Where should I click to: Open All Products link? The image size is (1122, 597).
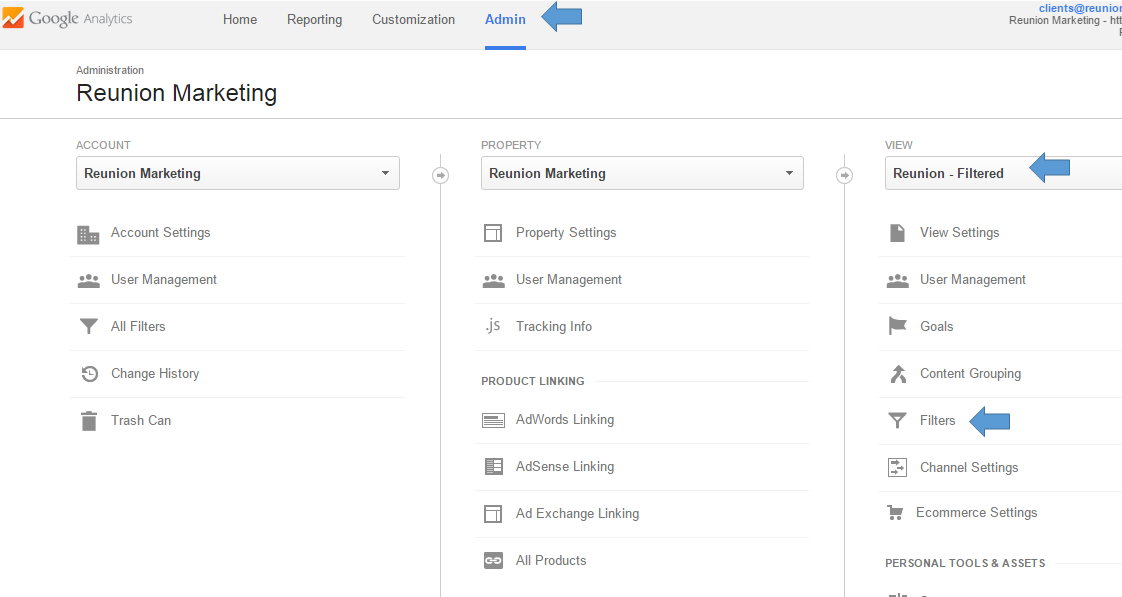(551, 560)
